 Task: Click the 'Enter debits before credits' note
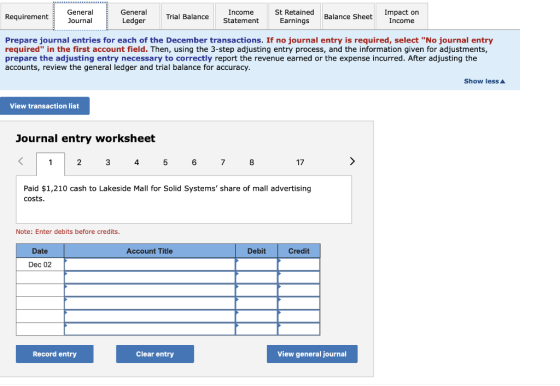click(68, 231)
